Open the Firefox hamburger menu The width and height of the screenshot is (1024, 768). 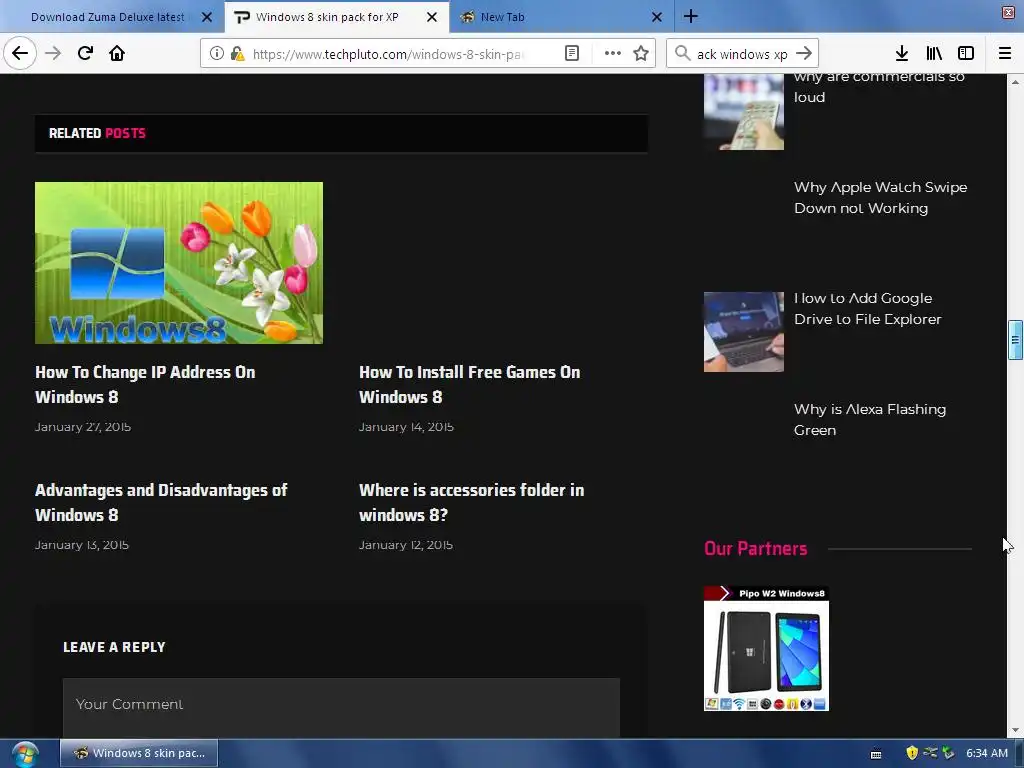pyautogui.click(x=1005, y=54)
